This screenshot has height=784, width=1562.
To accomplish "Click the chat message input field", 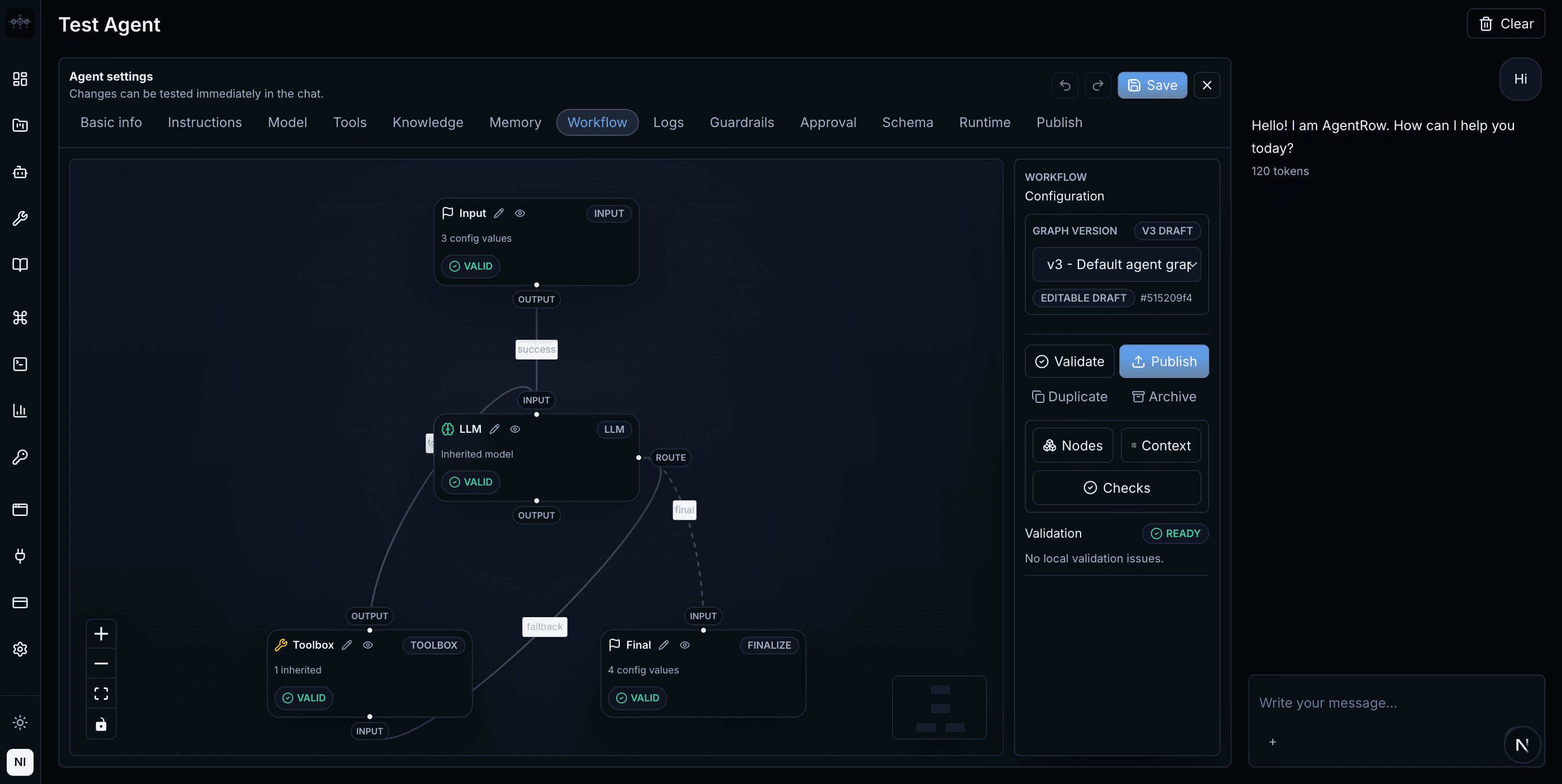I will coord(1397,703).
